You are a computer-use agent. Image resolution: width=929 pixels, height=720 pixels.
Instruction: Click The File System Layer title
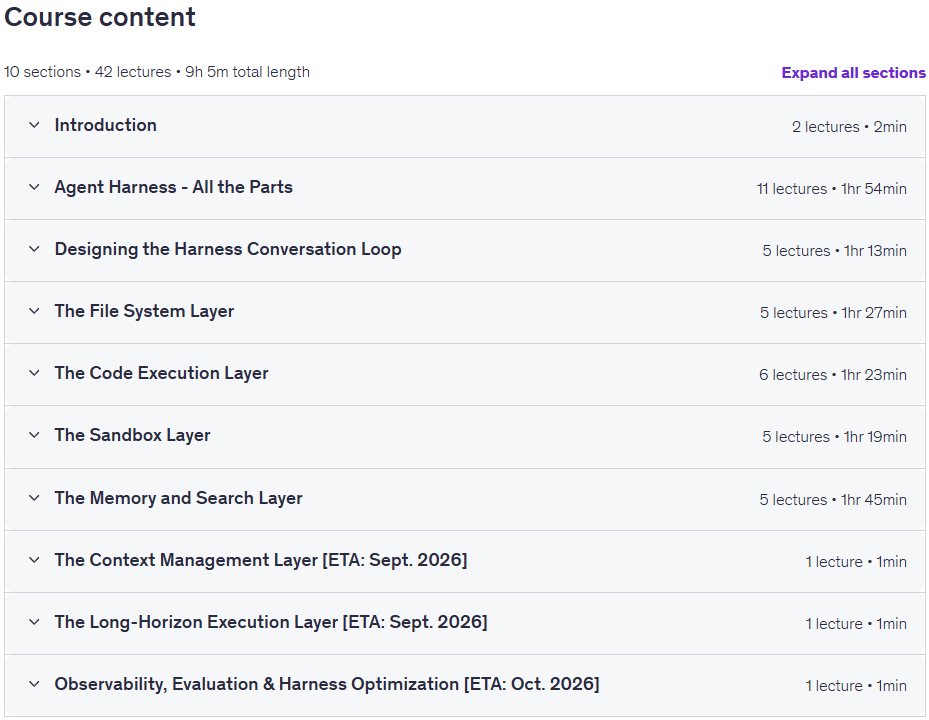coord(144,311)
